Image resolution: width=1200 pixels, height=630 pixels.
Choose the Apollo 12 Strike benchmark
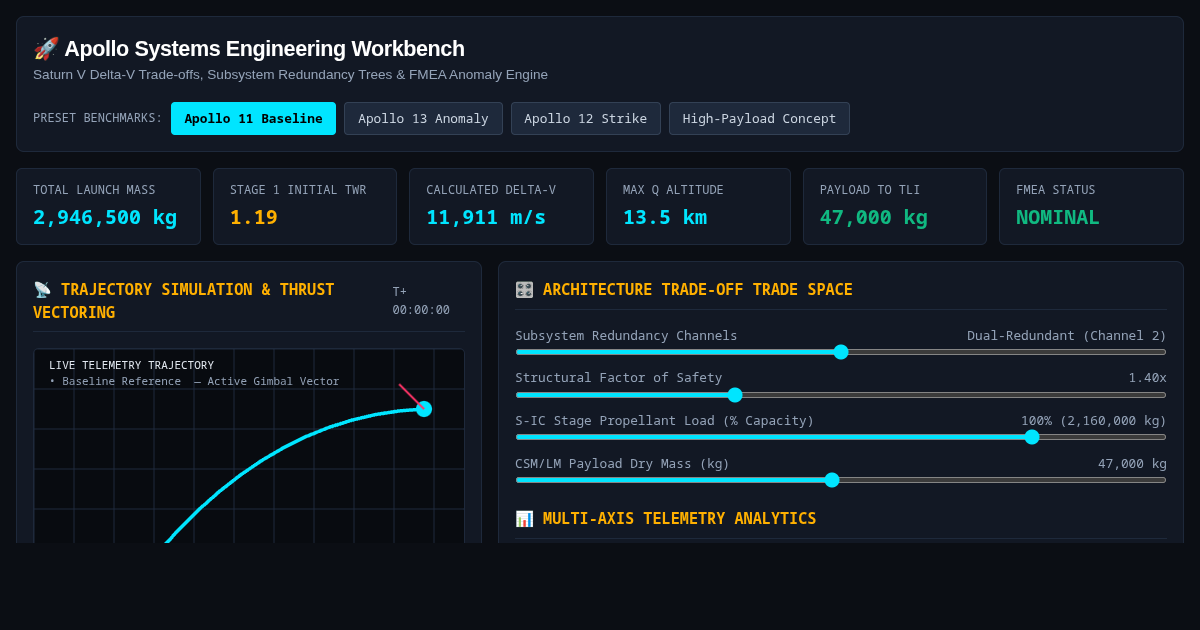(x=585, y=118)
